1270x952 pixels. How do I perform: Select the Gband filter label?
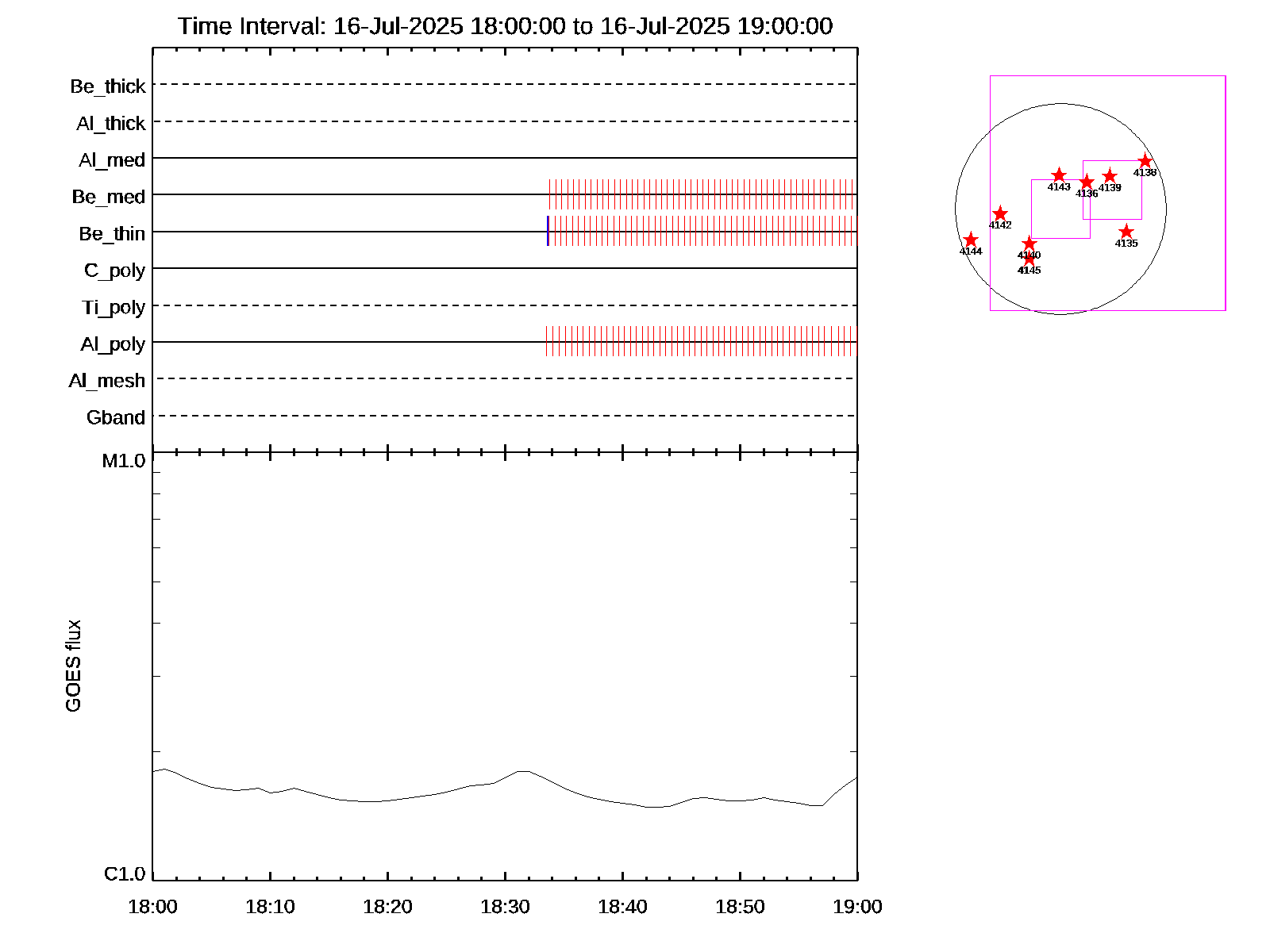(x=116, y=417)
